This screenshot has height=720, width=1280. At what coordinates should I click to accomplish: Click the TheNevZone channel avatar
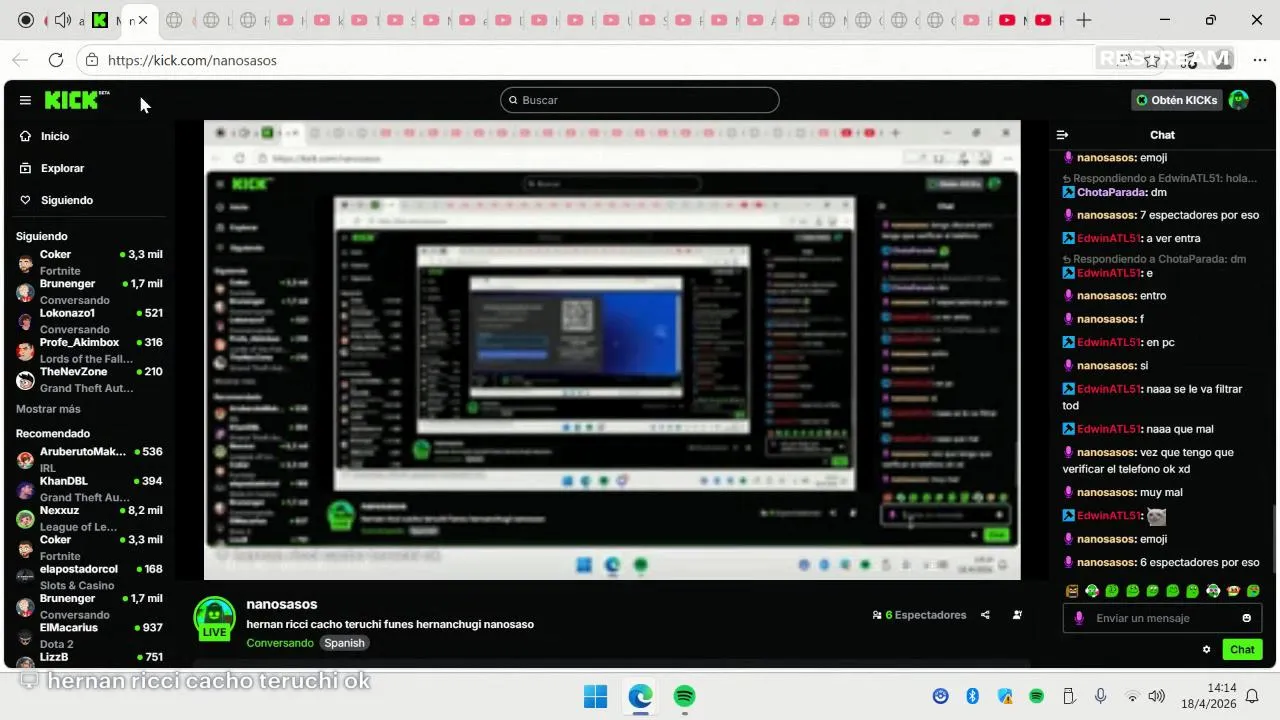(25, 380)
